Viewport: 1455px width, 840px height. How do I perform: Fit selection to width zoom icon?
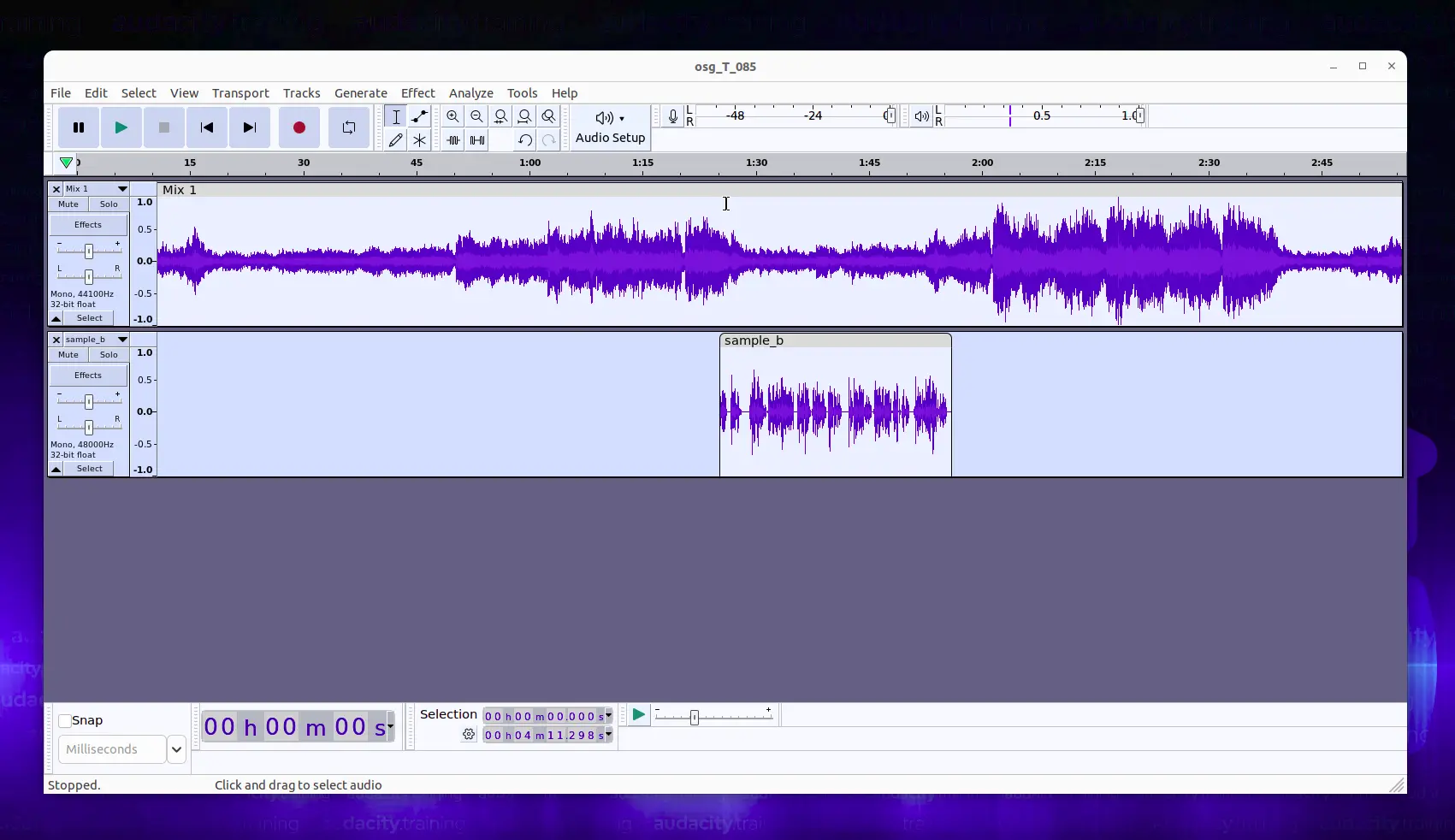coord(501,116)
